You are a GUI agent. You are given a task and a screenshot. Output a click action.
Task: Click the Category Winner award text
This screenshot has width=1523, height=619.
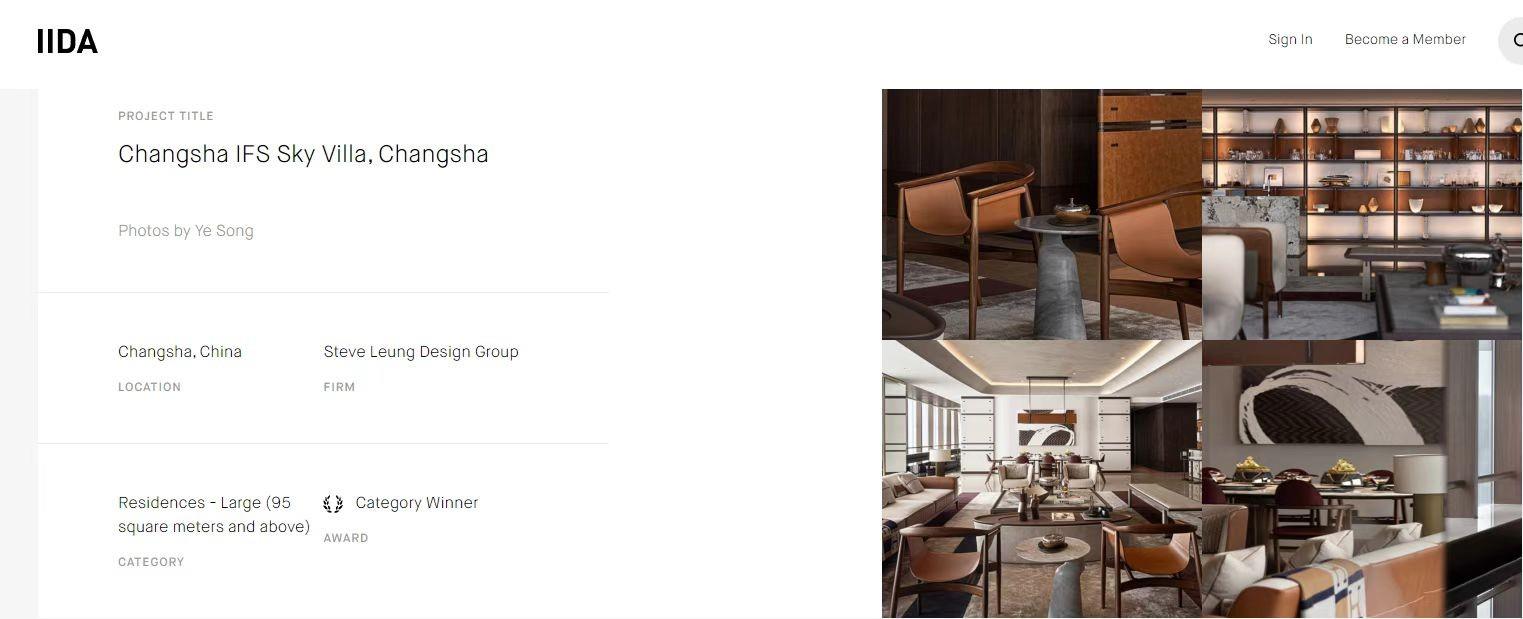click(417, 503)
